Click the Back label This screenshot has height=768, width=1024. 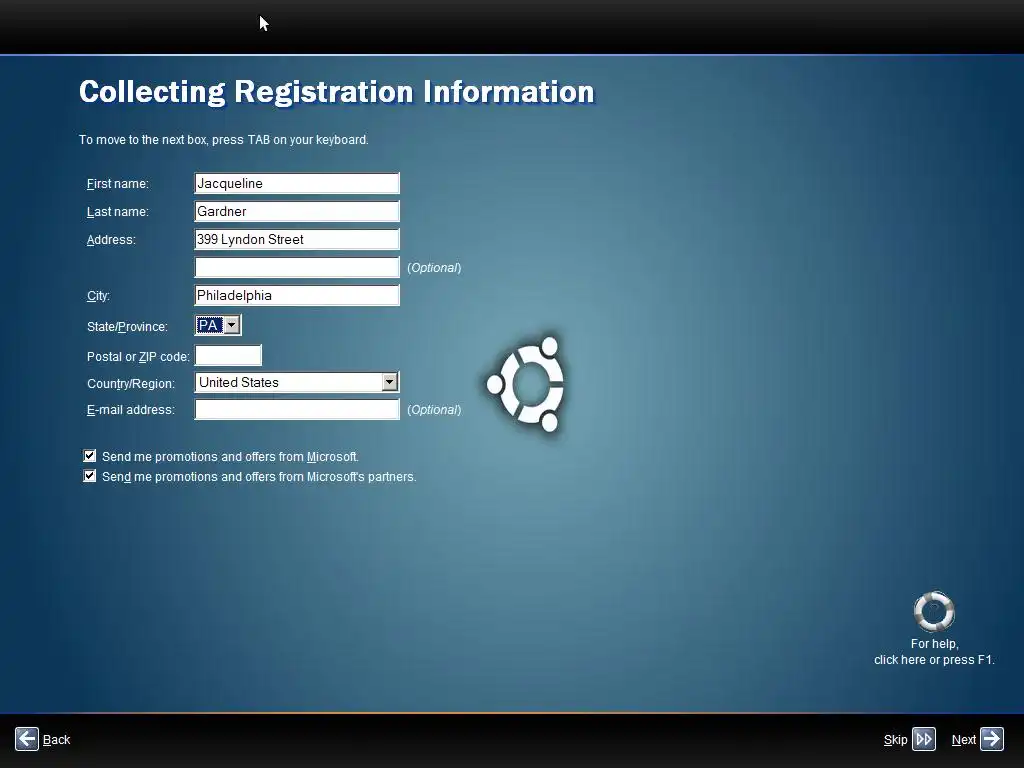click(x=56, y=739)
